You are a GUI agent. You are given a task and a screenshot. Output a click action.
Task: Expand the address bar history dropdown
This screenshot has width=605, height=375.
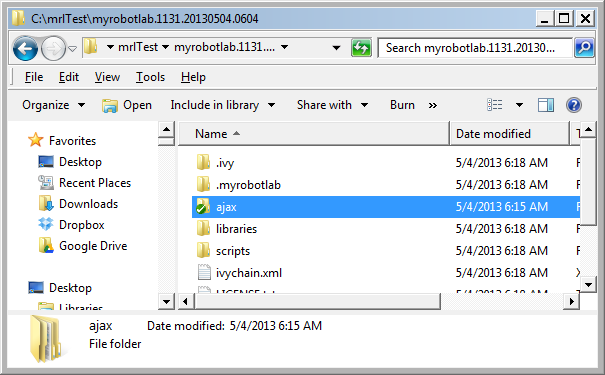click(336, 48)
